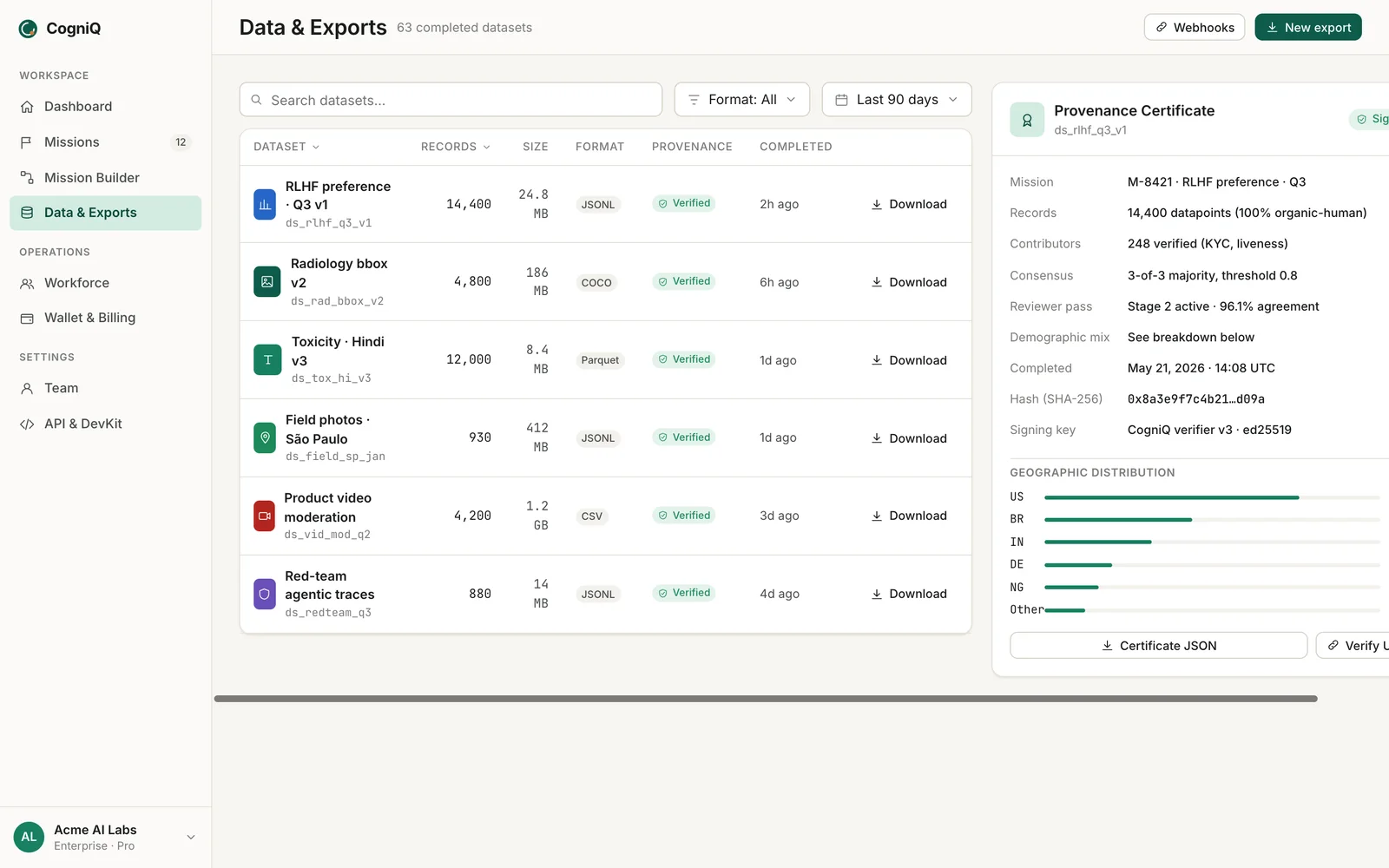The height and width of the screenshot is (868, 1389).
Task: Click the Verified badge on Product video moderation
Action: tap(684, 516)
